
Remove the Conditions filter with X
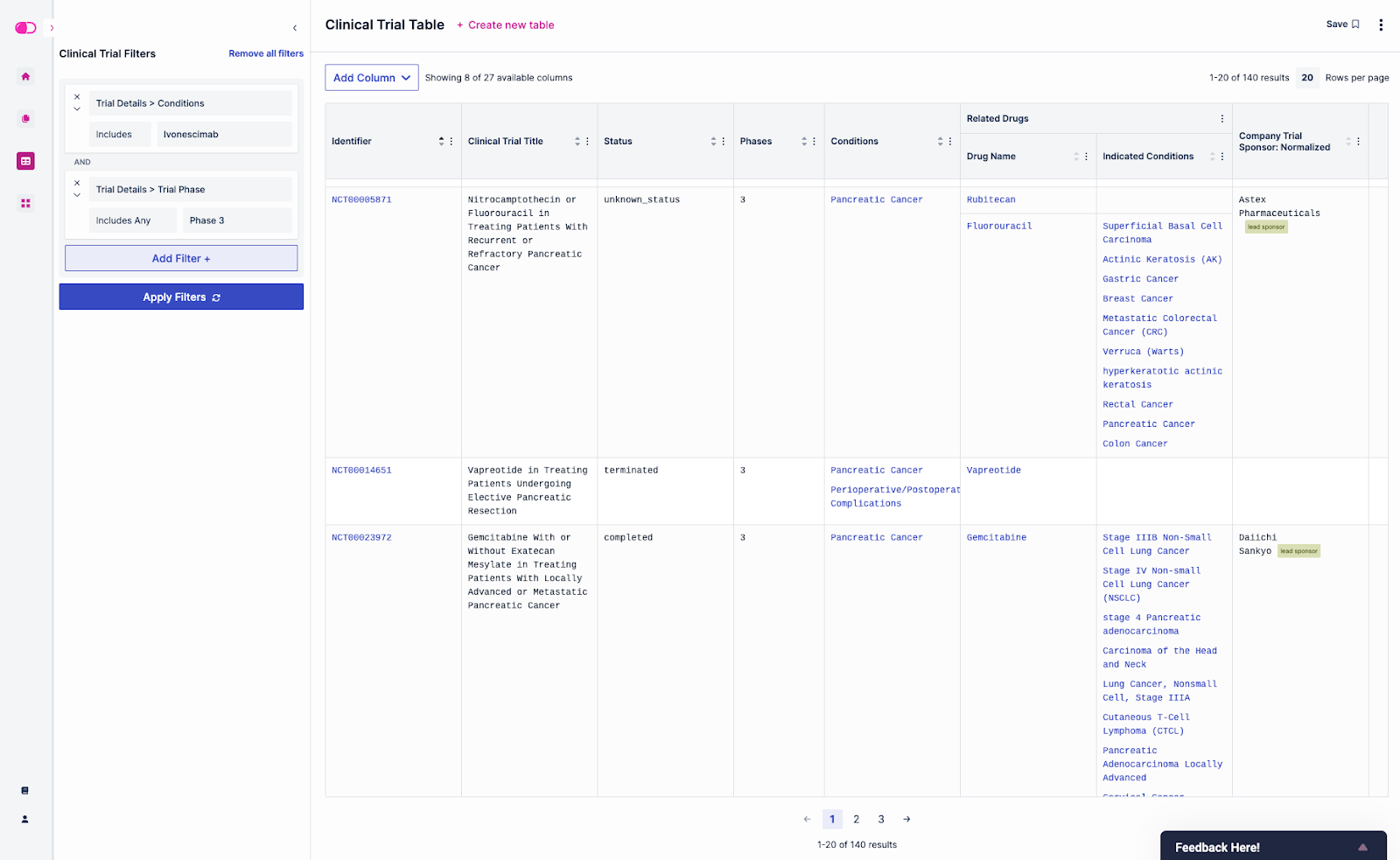coord(77,97)
